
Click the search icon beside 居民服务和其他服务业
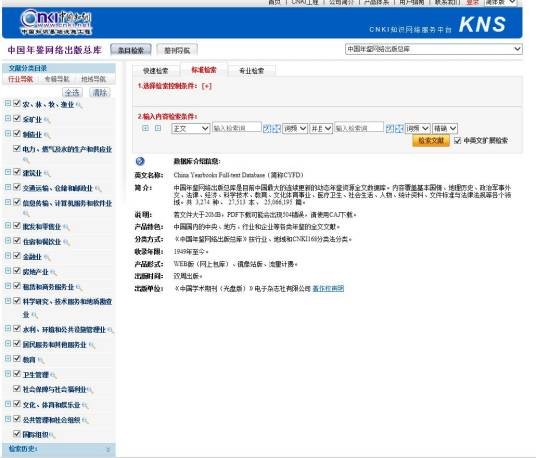[92, 345]
